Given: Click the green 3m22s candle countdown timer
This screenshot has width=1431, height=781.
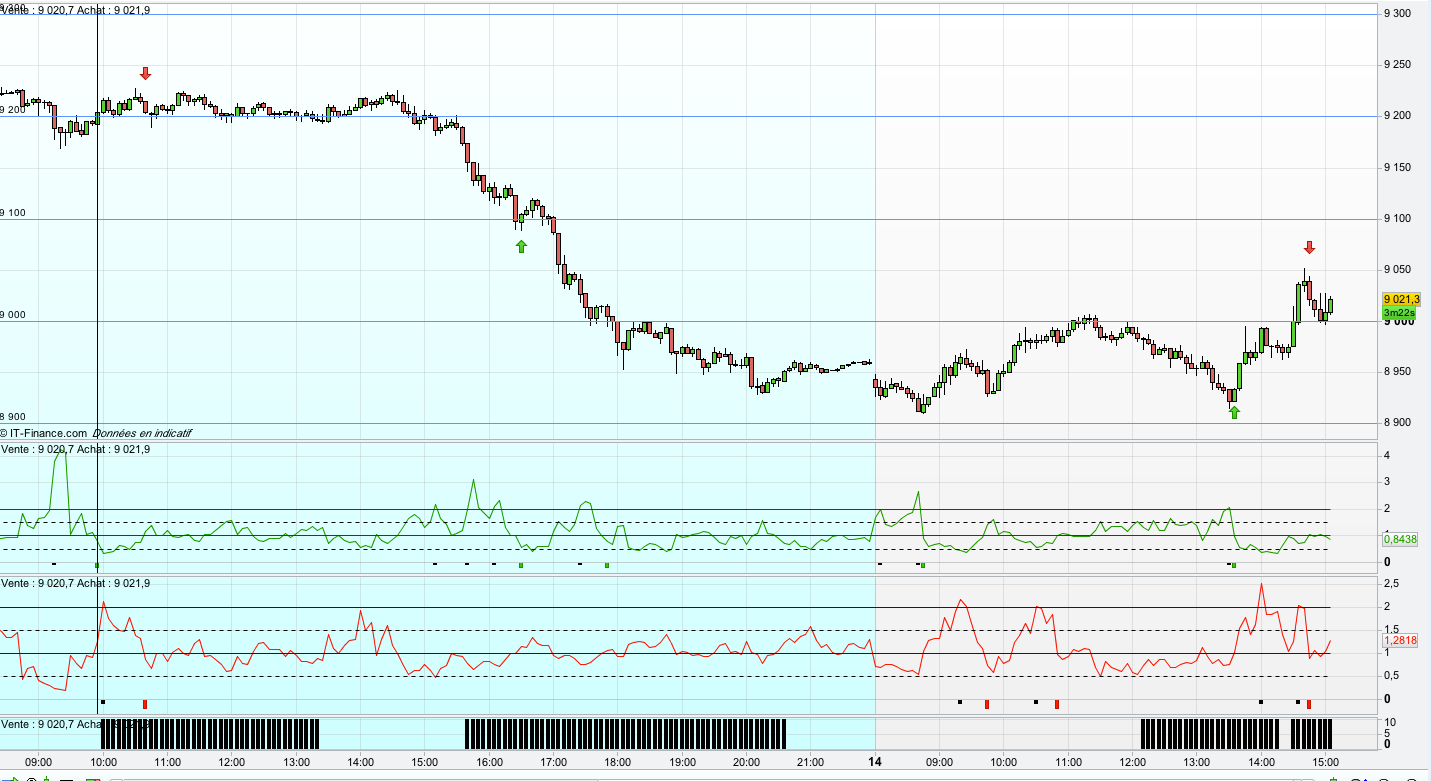Looking at the screenshot, I should click(1398, 313).
